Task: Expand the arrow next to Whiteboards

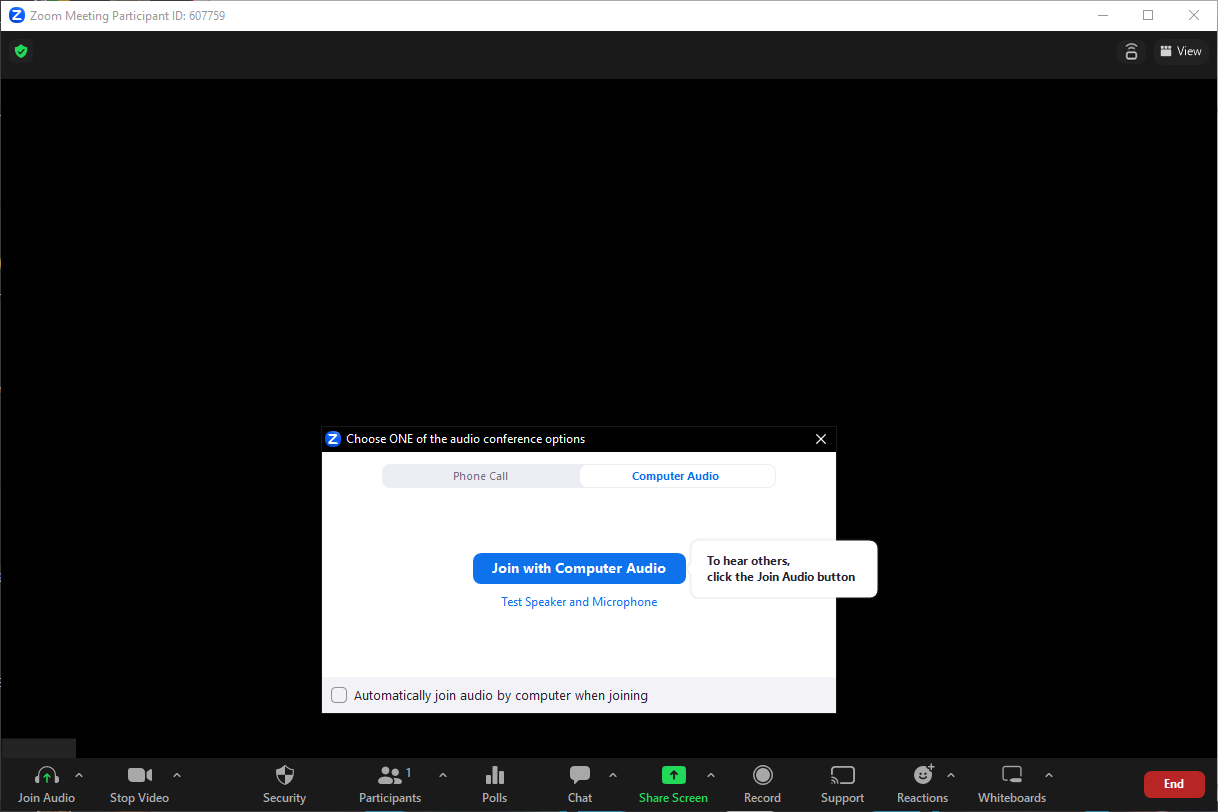Action: (x=1049, y=775)
